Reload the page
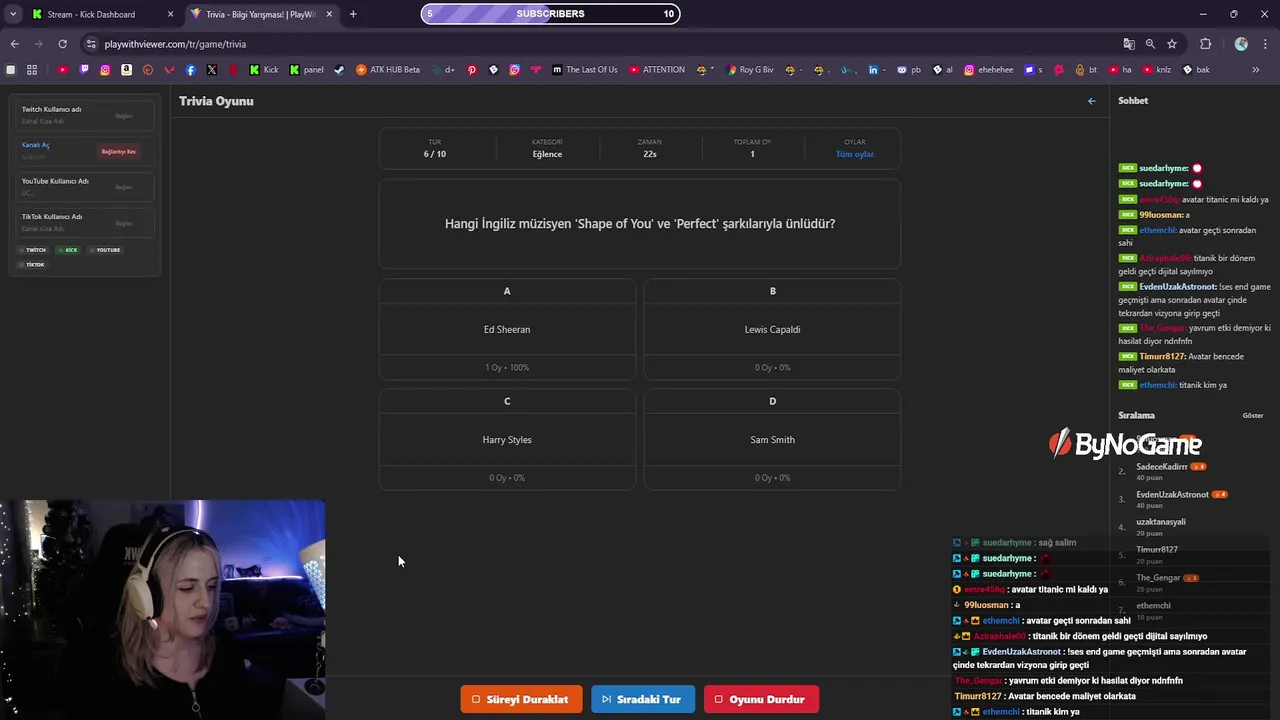The image size is (1280, 720). point(62,44)
